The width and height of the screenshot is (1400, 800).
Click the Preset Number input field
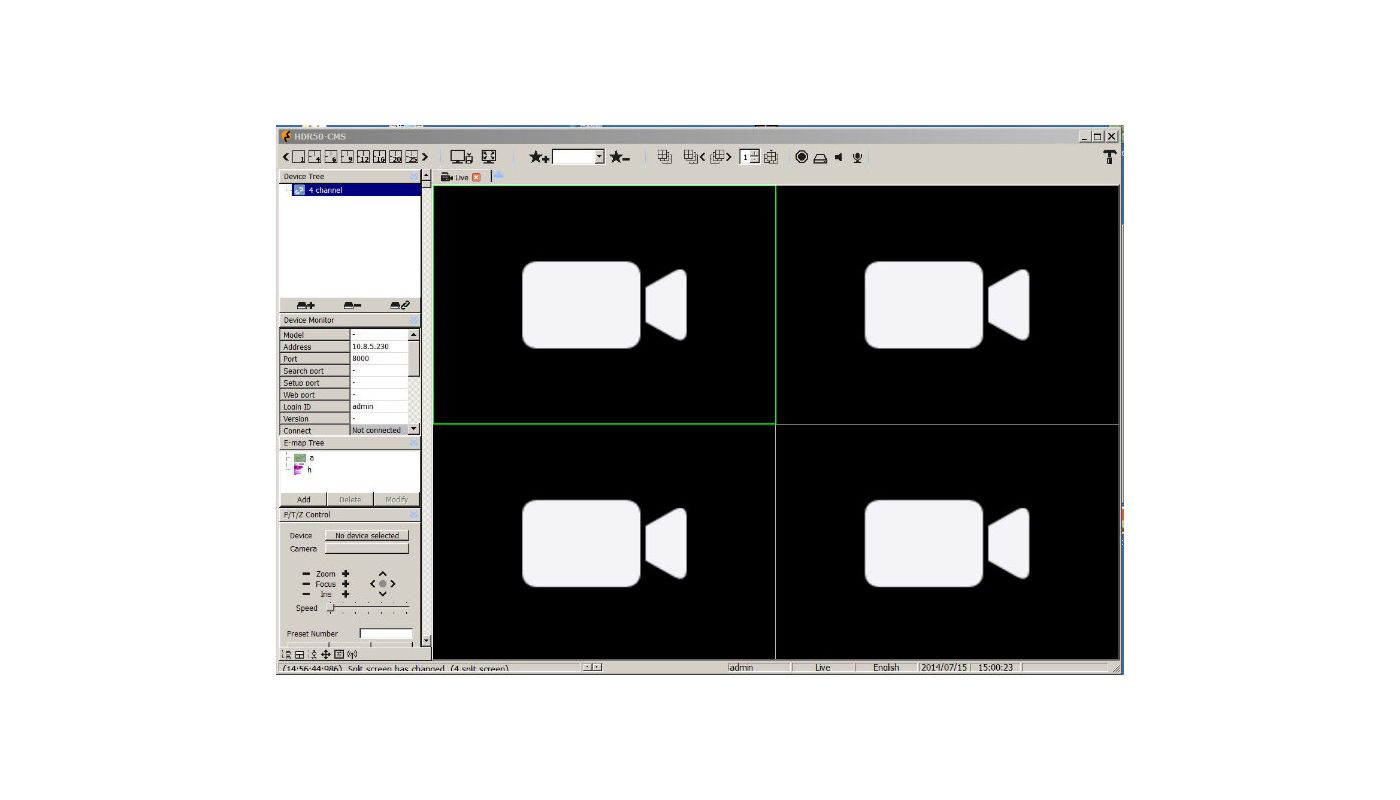[x=385, y=634]
